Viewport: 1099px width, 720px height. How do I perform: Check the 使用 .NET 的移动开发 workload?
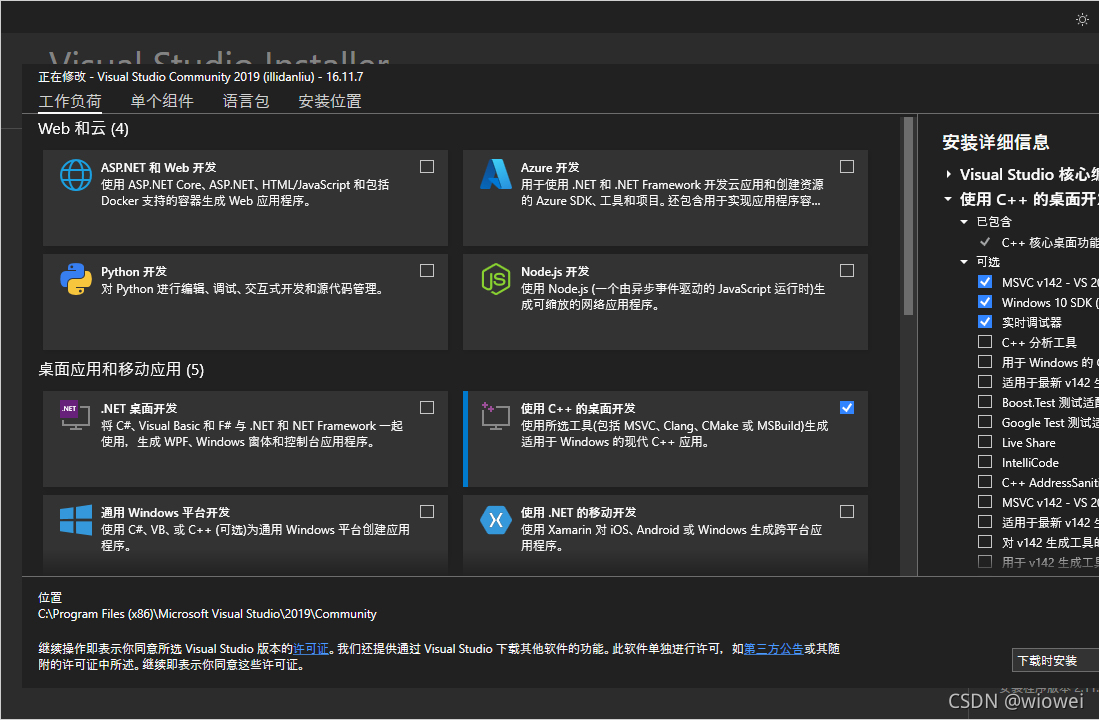847,512
